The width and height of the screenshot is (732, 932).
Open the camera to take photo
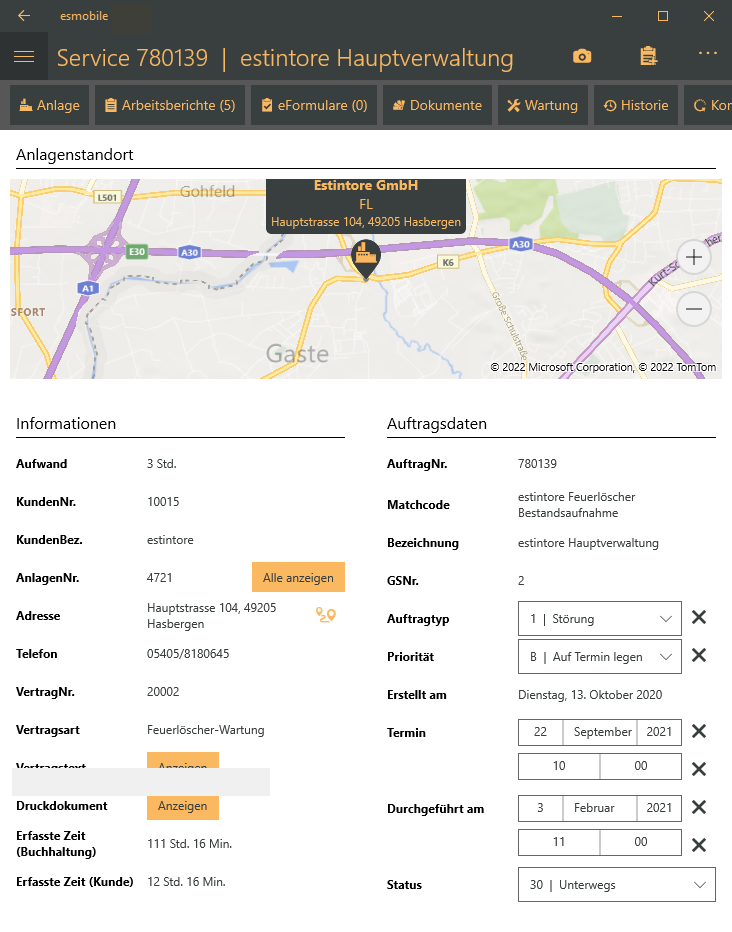(x=582, y=57)
